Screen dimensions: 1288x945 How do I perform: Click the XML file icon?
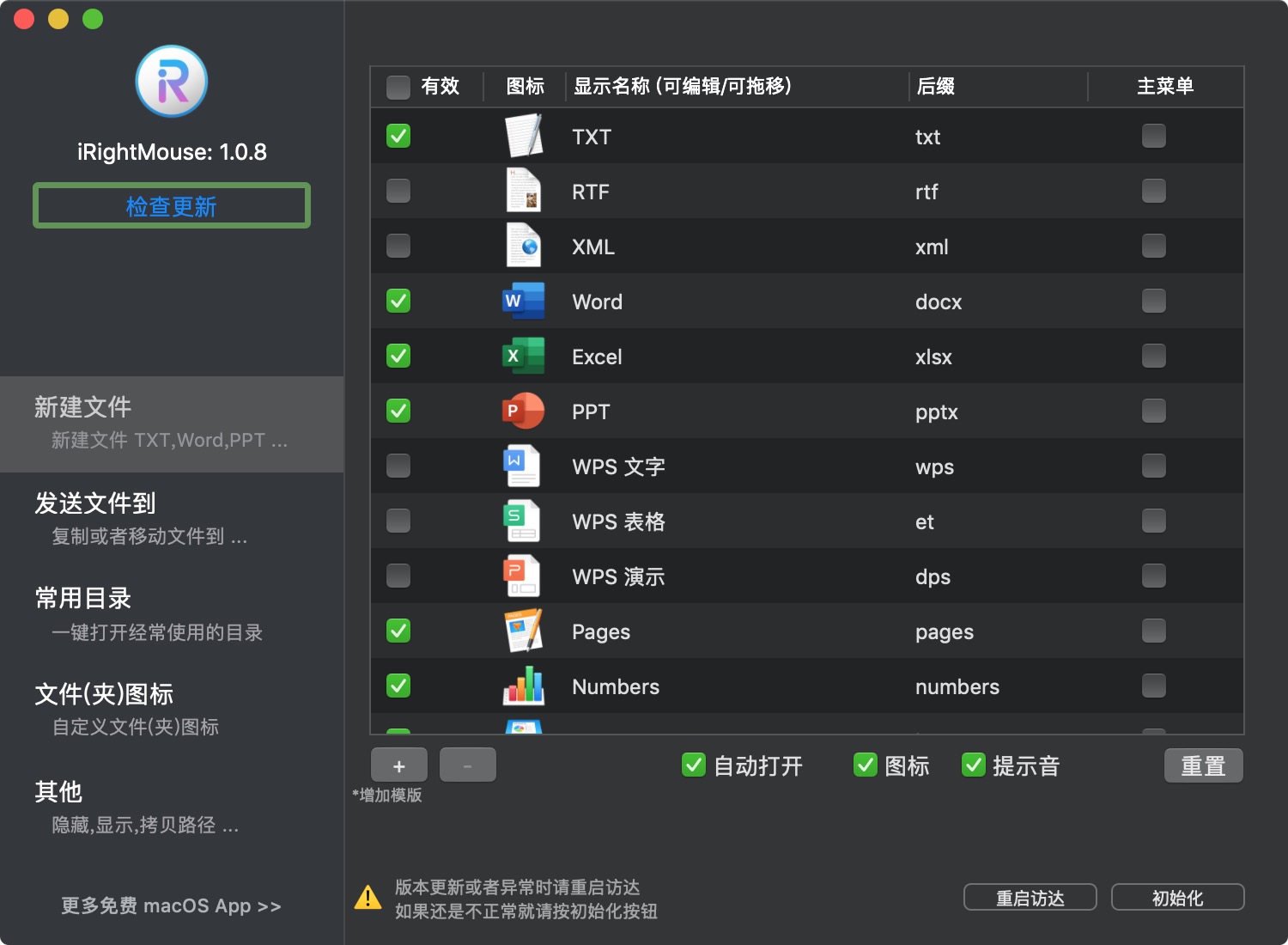524,246
